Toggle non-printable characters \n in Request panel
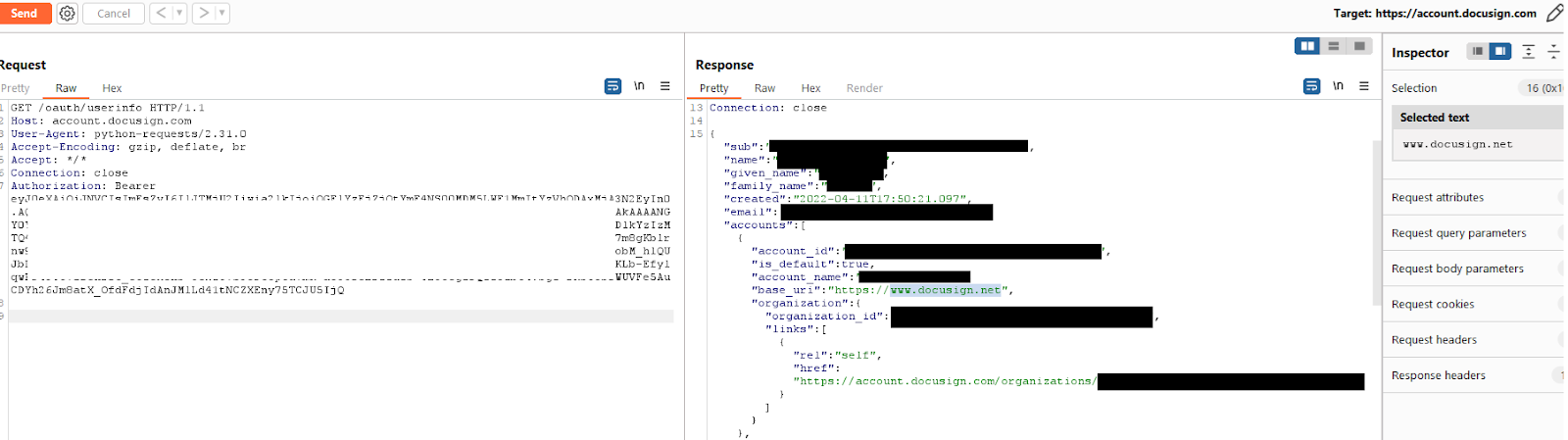This screenshot has width=1568, height=440. 639,86
